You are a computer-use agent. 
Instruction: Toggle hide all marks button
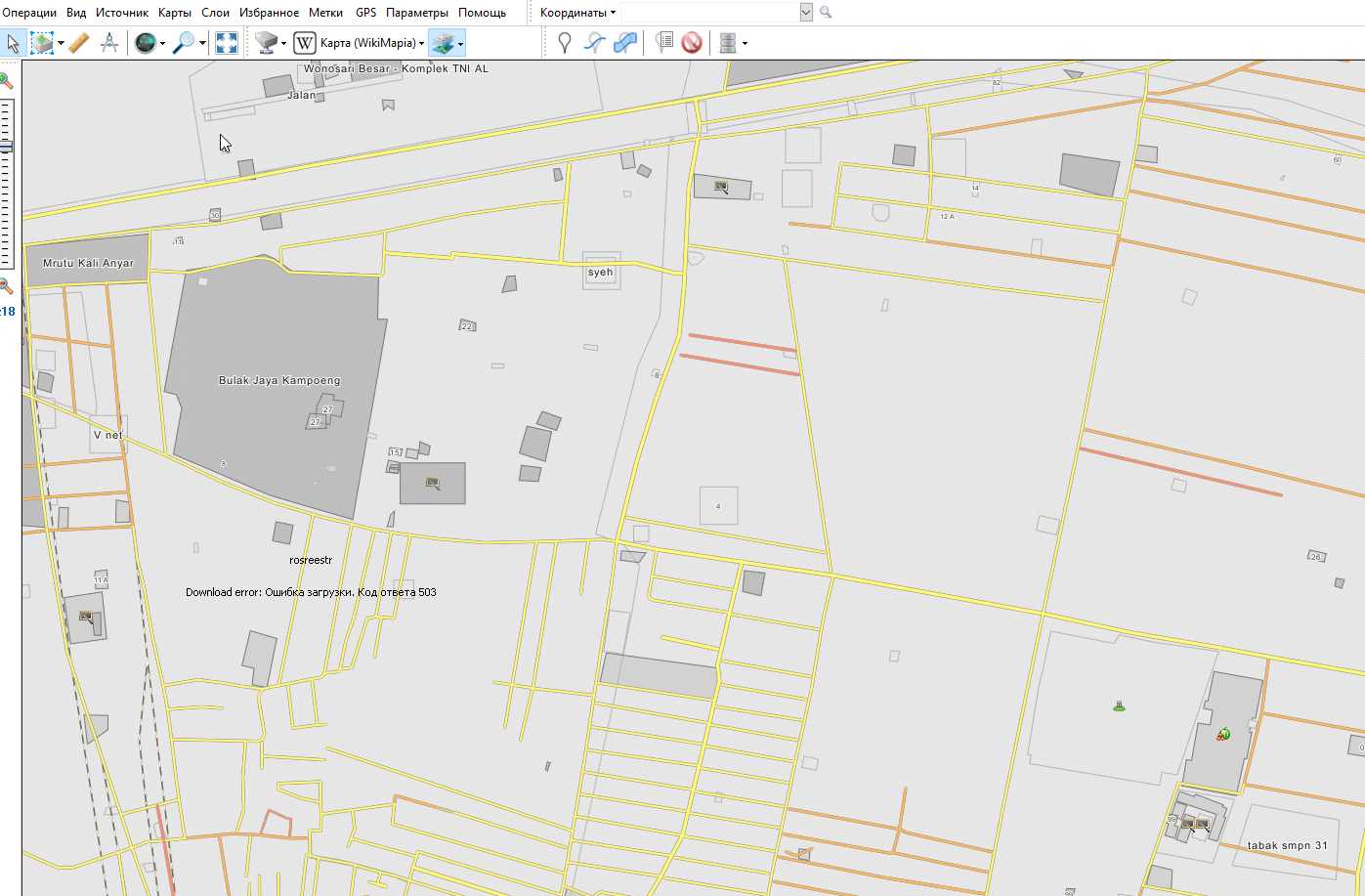click(692, 43)
